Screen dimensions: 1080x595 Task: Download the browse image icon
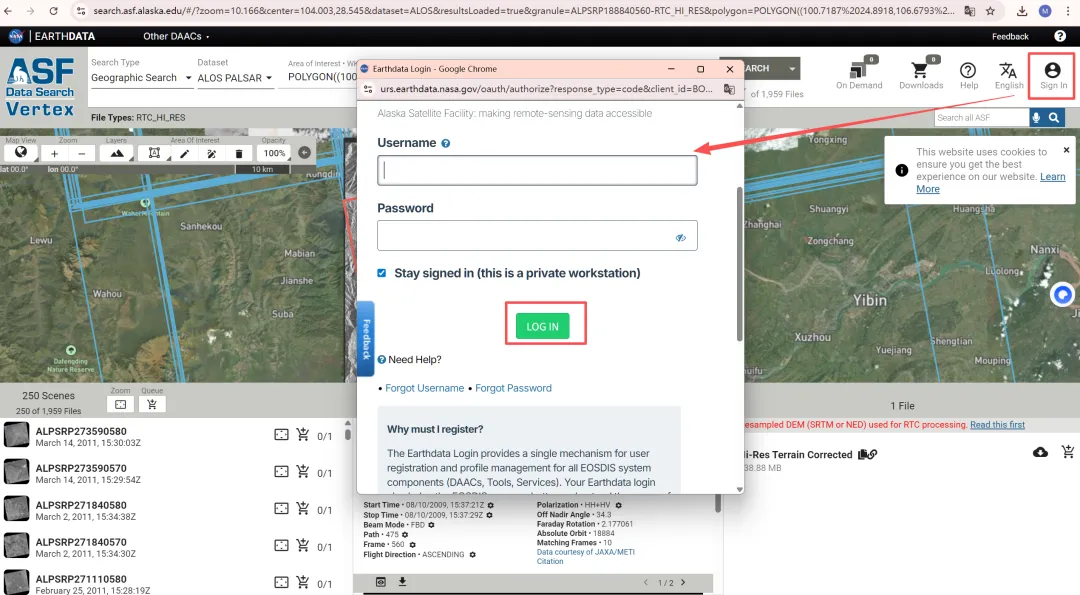pyautogui.click(x=402, y=582)
